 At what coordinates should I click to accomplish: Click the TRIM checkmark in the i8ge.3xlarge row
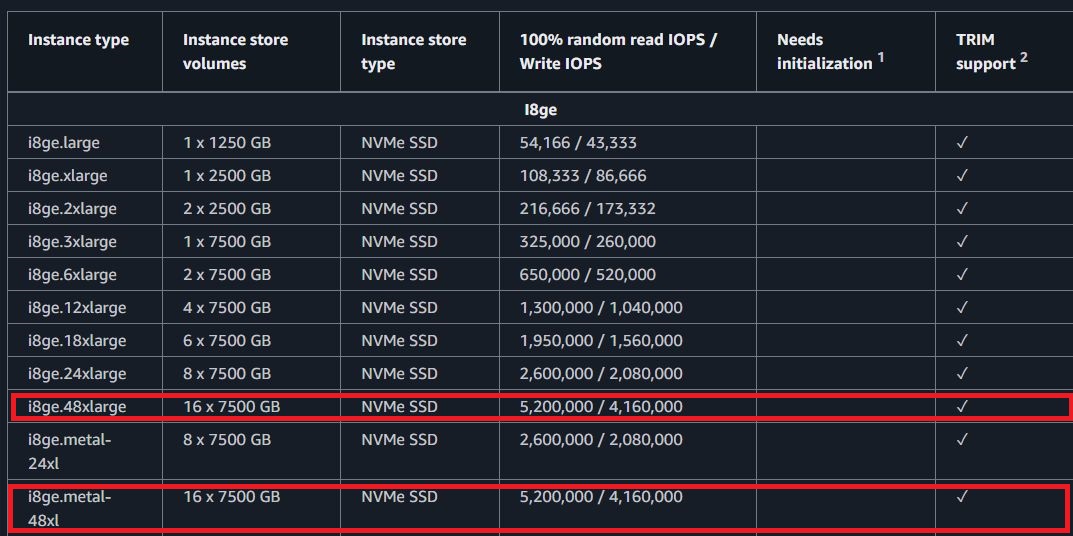[962, 242]
